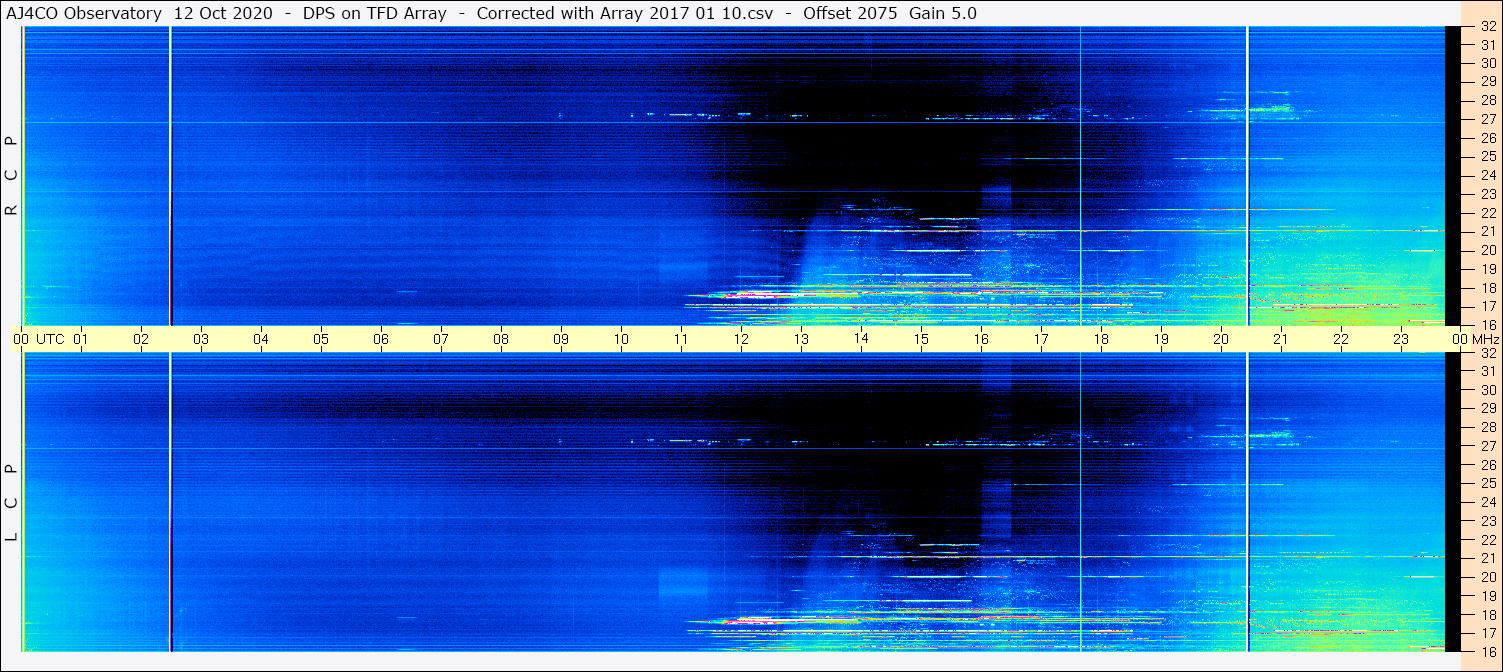Screen dimensions: 1503x672
Task: Select hour '09' on the time axis
Action: coord(561,339)
